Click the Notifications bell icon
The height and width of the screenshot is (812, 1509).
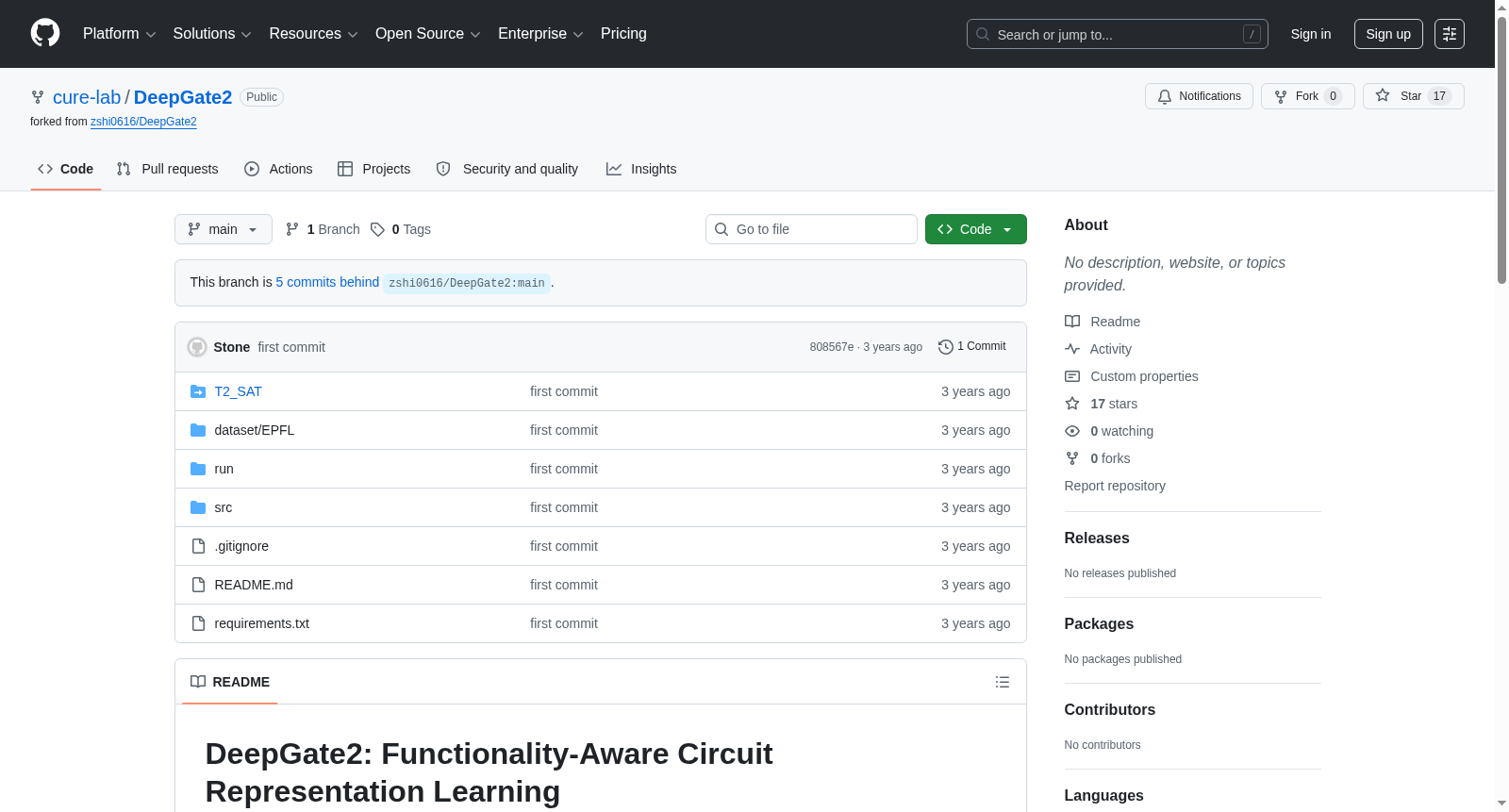[1165, 96]
